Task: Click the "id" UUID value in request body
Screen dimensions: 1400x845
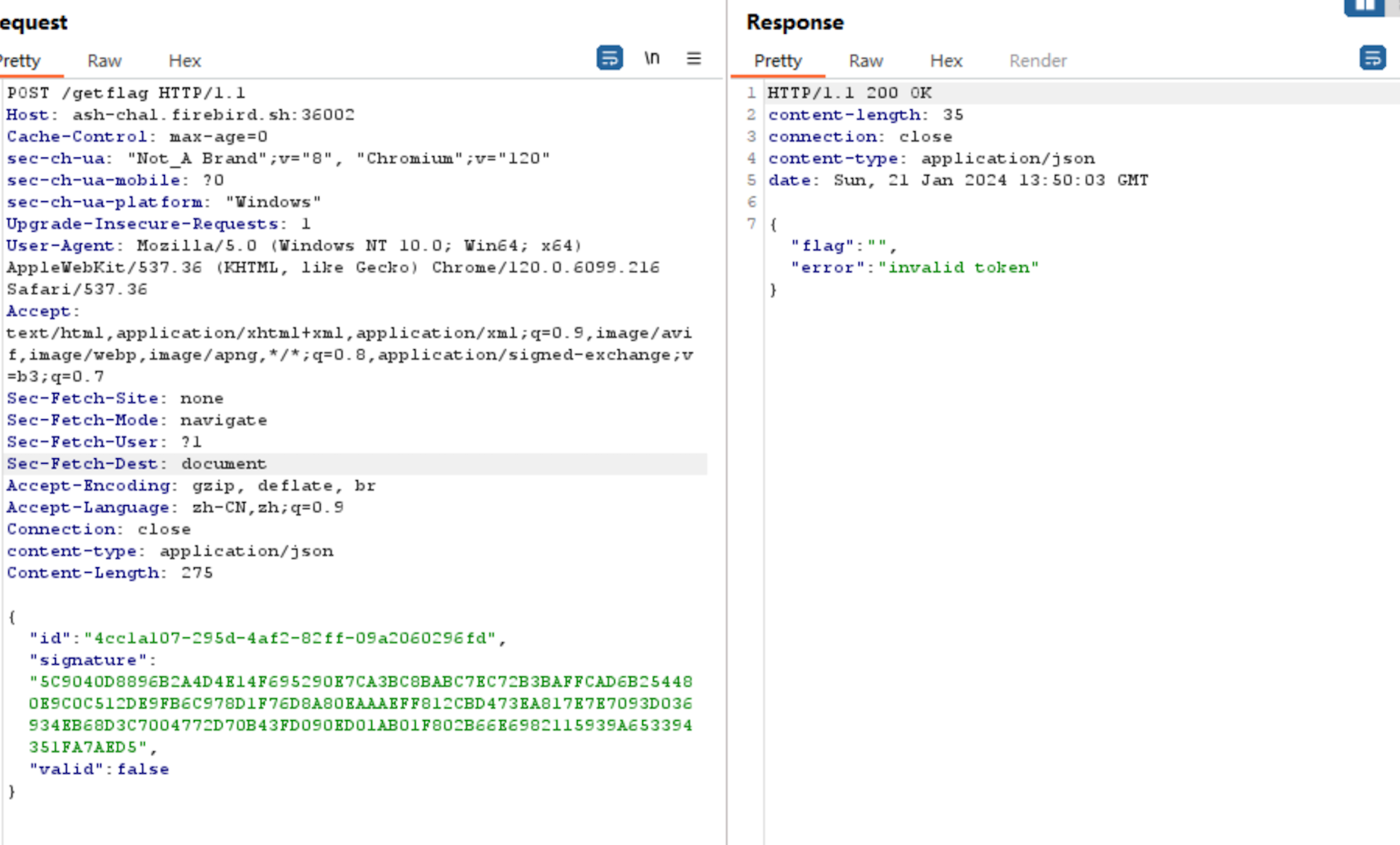Action: tap(289, 639)
